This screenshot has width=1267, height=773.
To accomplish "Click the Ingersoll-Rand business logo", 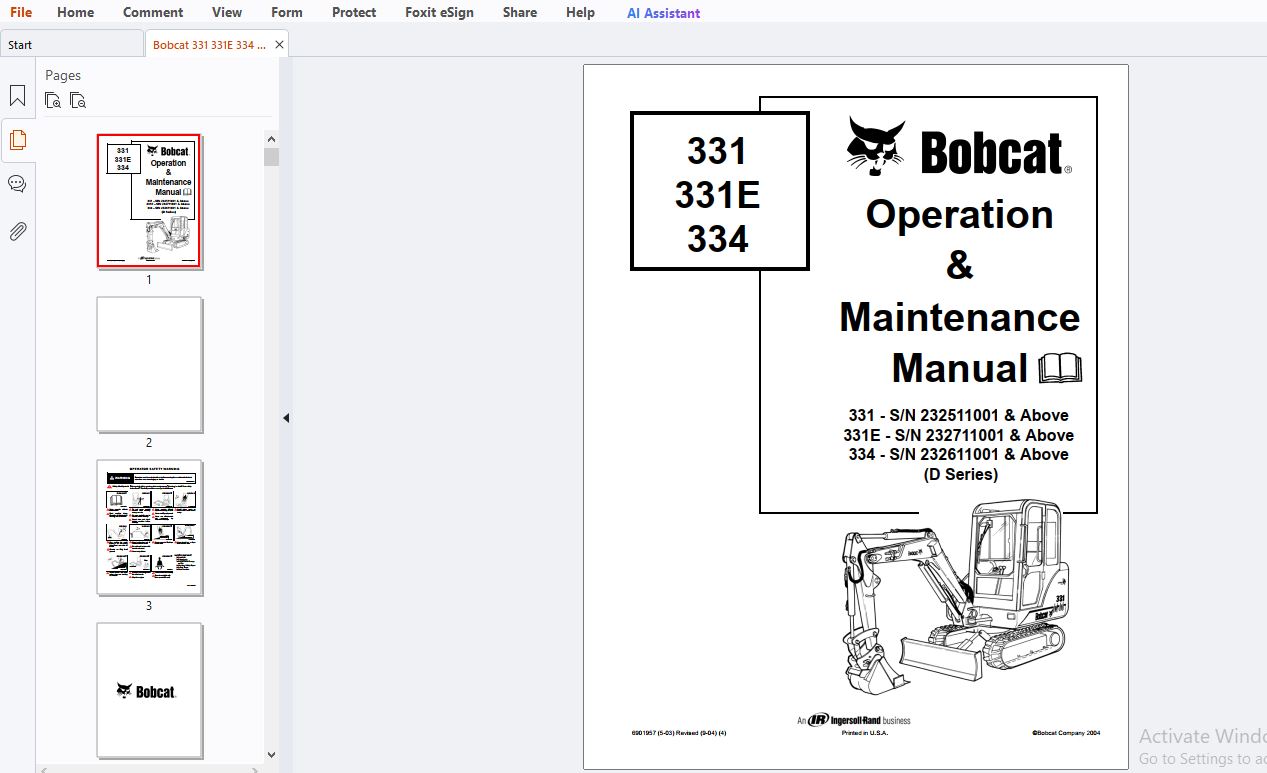I will coord(853,719).
